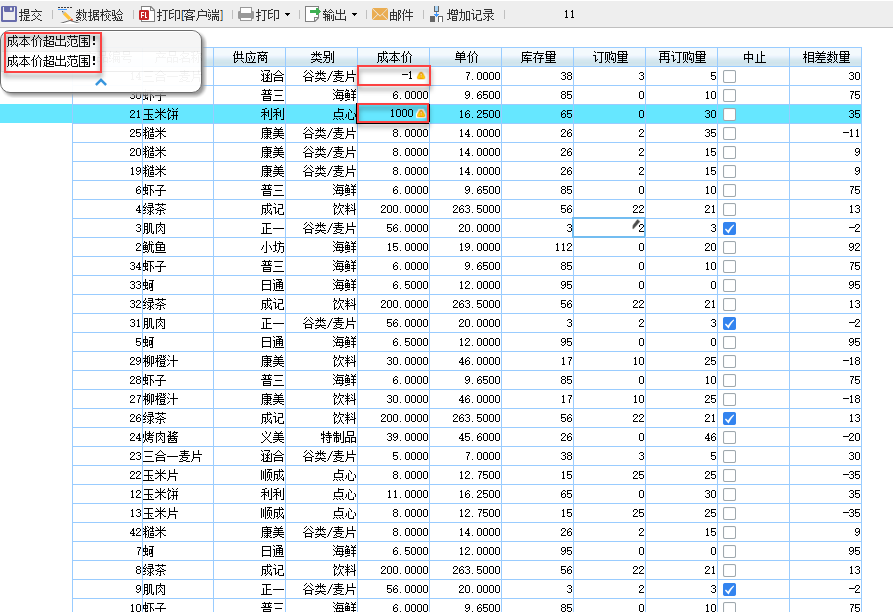Toggle 中止 checkbox for 绿茶 row 4

[729, 209]
